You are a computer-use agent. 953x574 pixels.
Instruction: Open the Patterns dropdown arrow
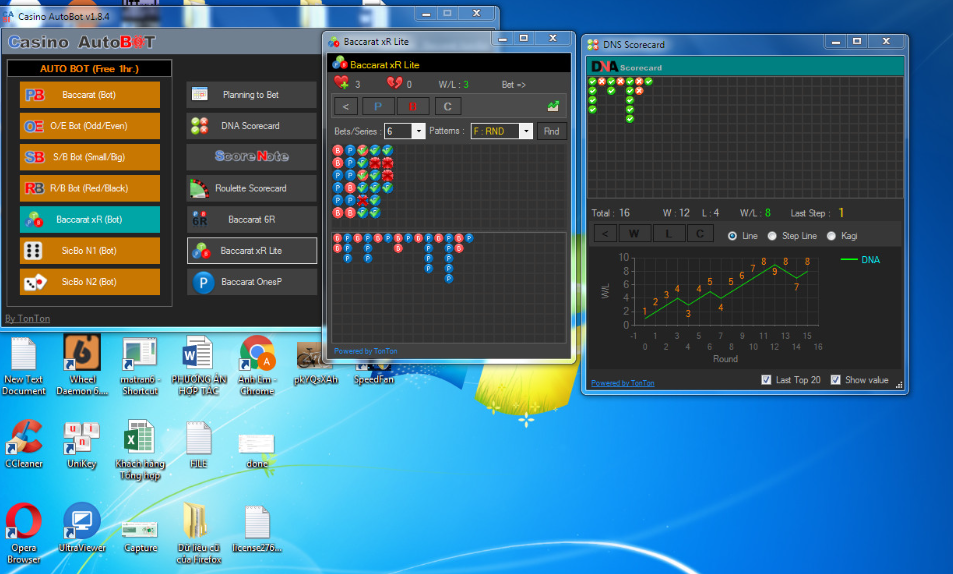tap(526, 131)
